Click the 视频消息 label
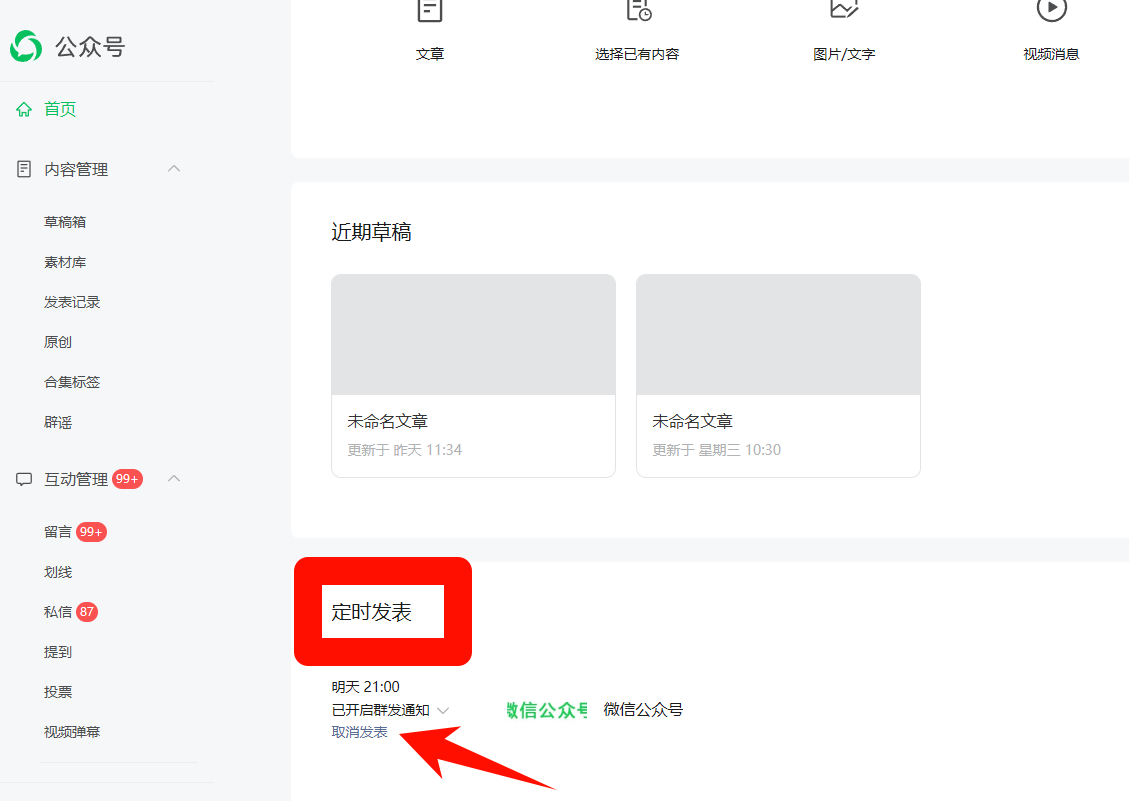The image size is (1129, 801). coord(1051,54)
